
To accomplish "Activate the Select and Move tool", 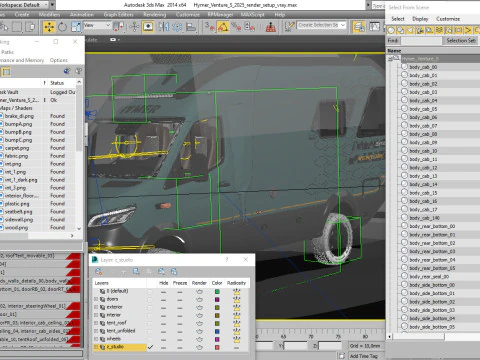I will pos(49,27).
